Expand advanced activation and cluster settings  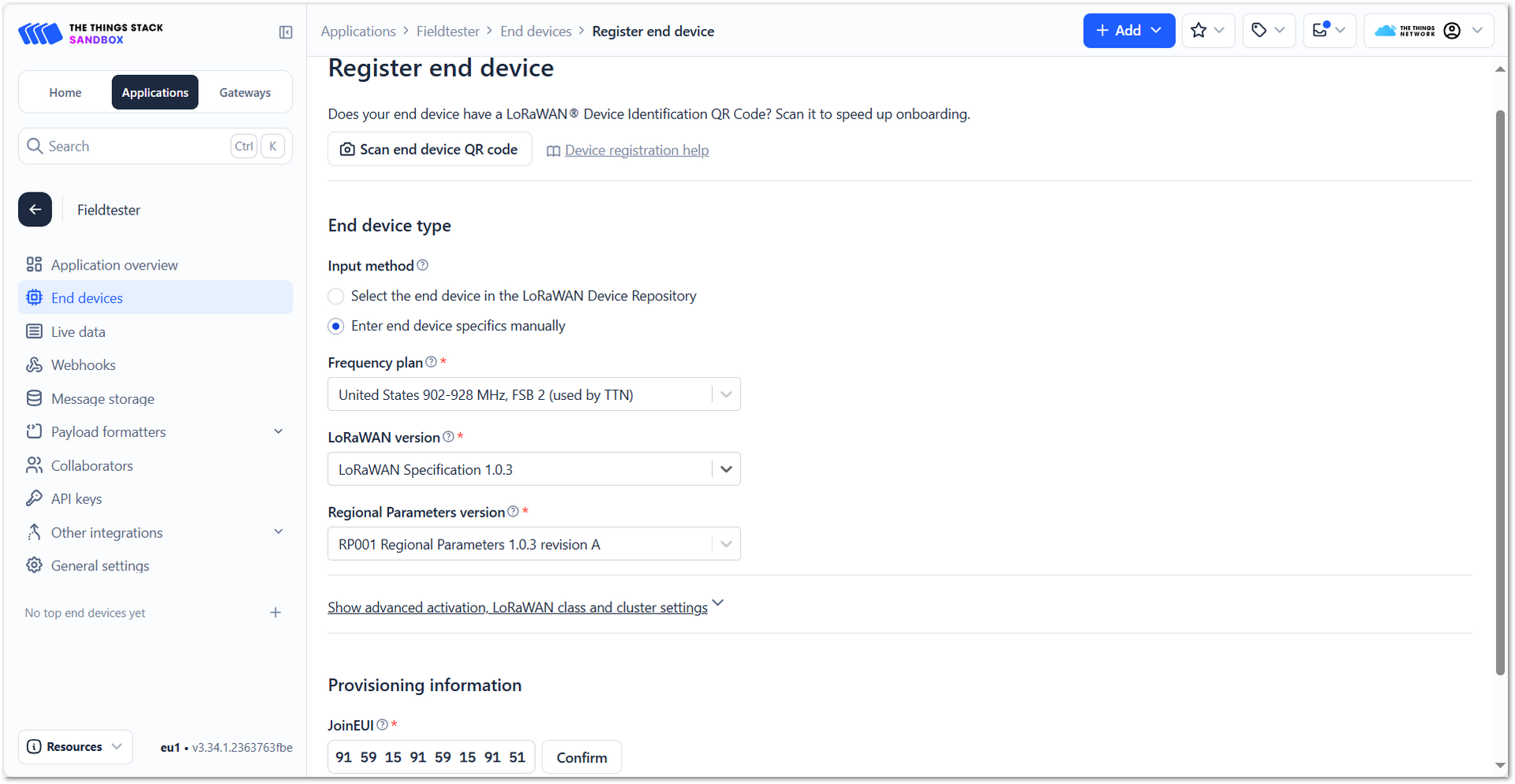(x=525, y=607)
